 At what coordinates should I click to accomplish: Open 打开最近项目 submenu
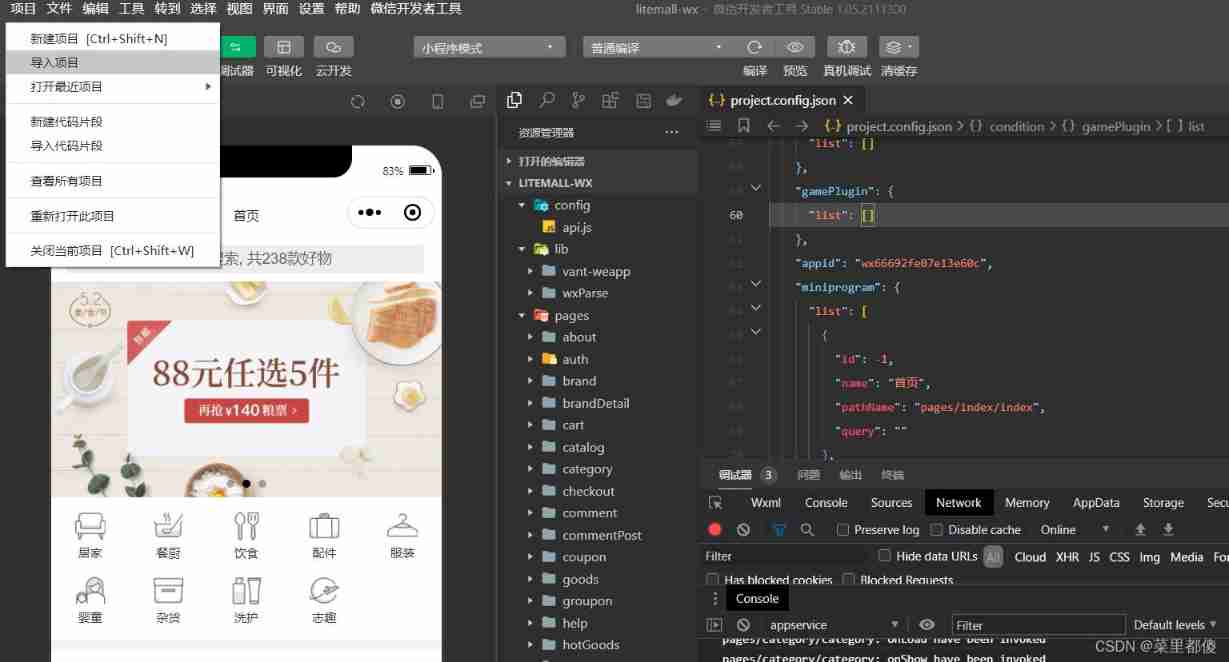112,87
